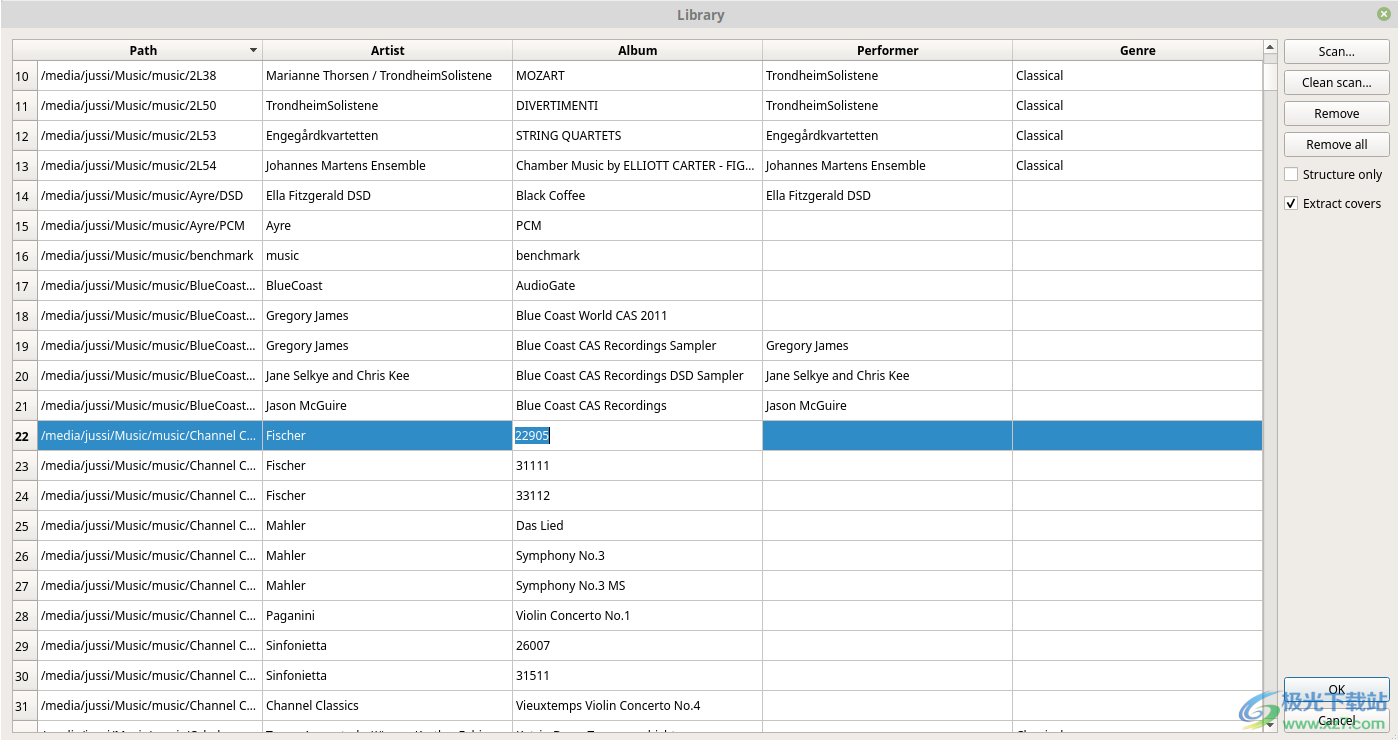Sort the table by Album column header
The image size is (1398, 740).
click(x=638, y=51)
